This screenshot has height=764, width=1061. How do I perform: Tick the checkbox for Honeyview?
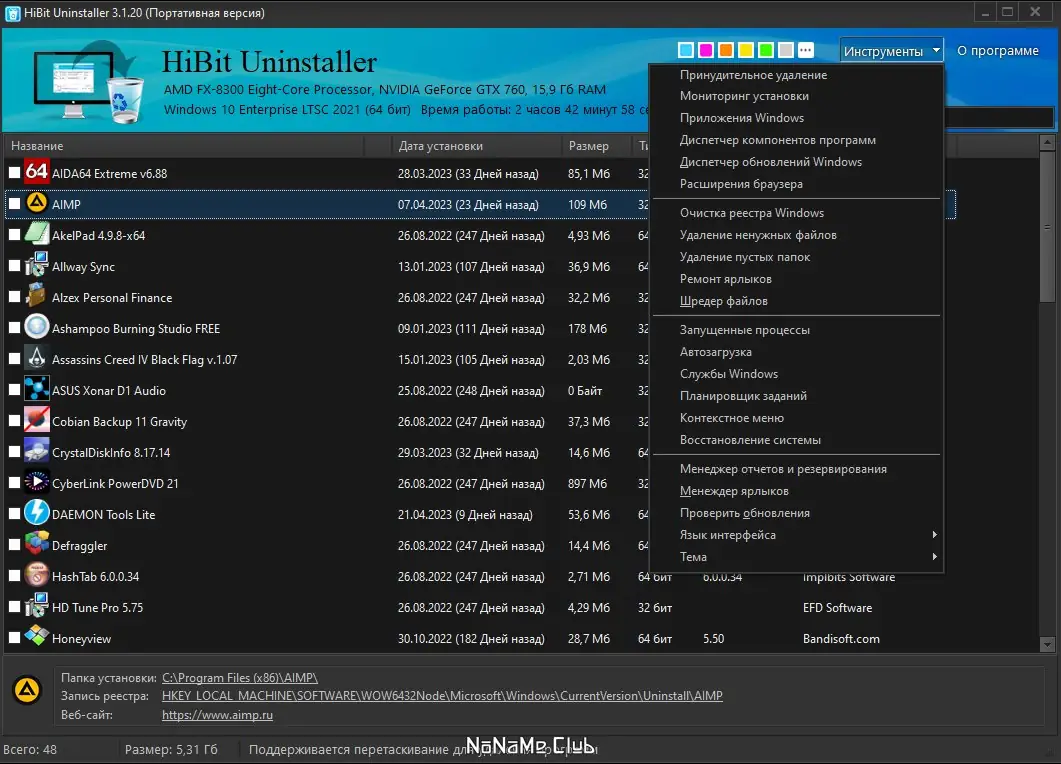coord(14,638)
